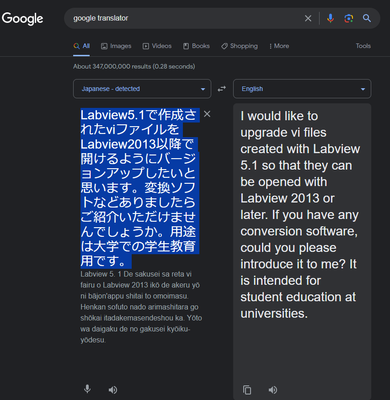Copy the English translation
Screen dimensions: 390x400
click(x=247, y=390)
